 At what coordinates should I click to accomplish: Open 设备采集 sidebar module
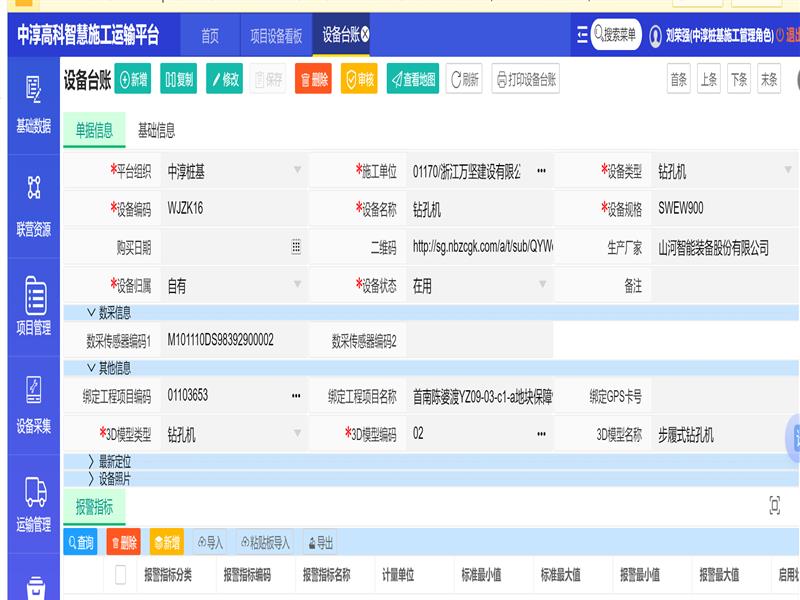(x=33, y=405)
